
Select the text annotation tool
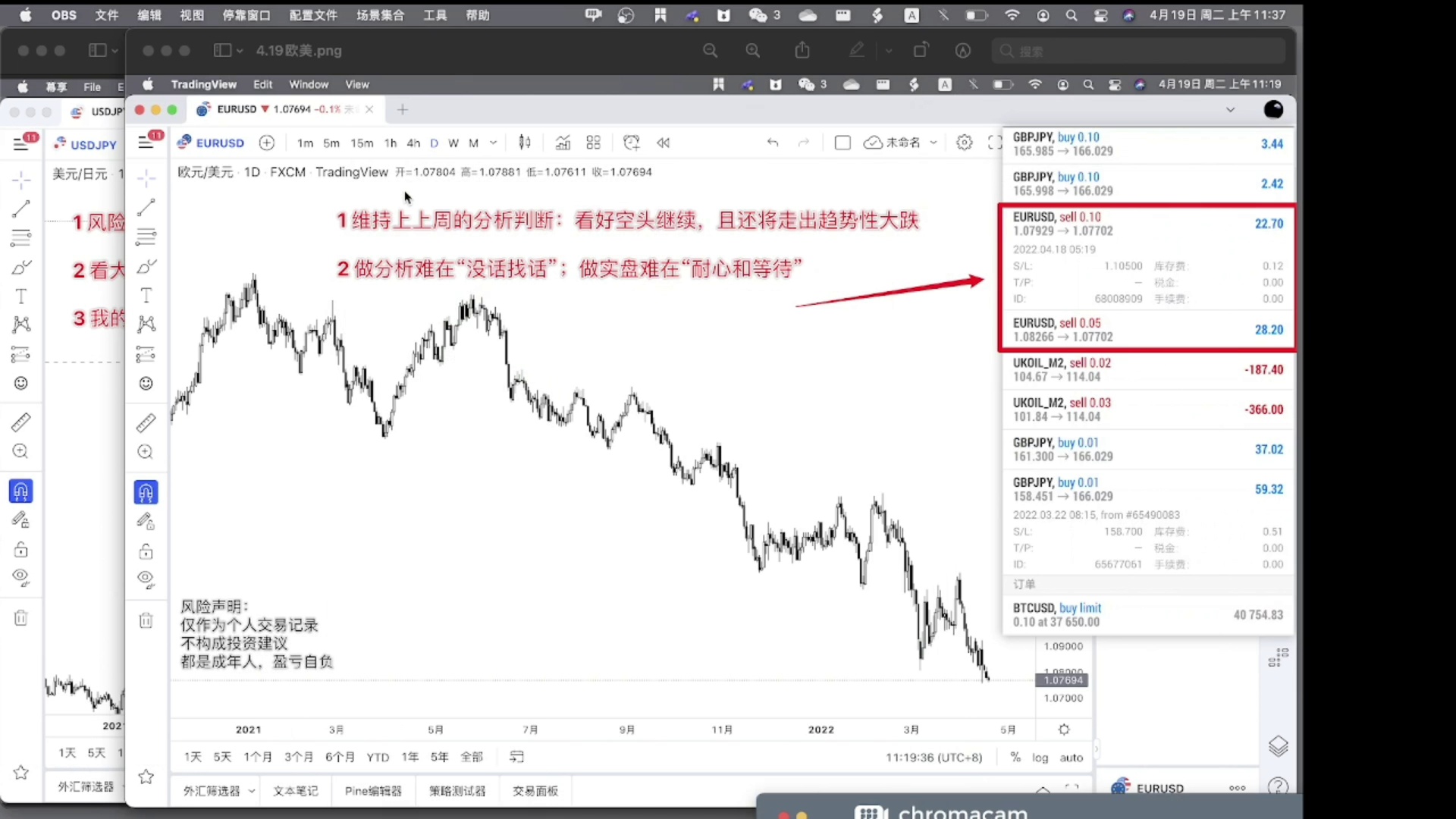[146, 295]
